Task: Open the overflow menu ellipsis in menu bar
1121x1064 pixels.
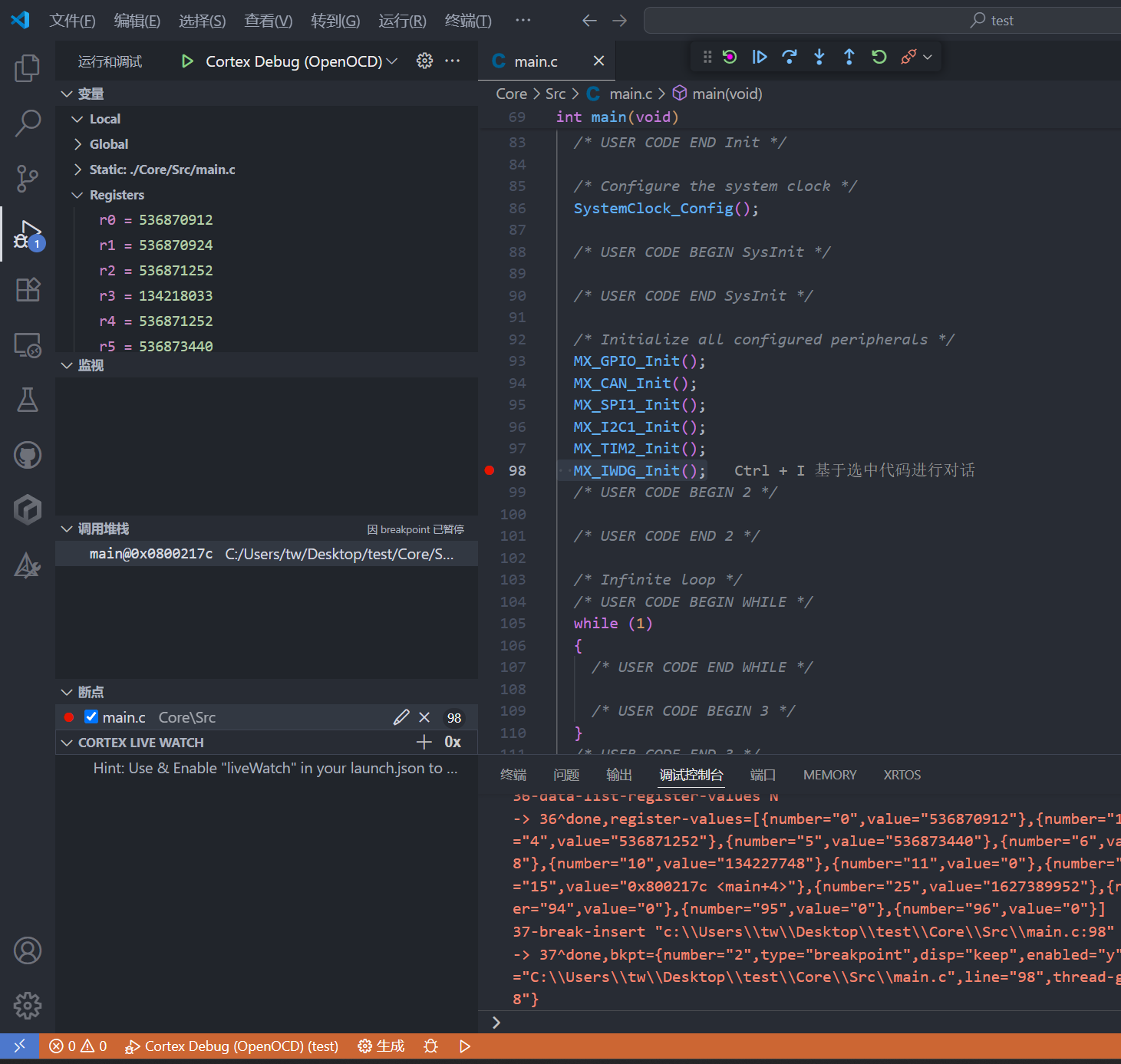Action: (523, 21)
